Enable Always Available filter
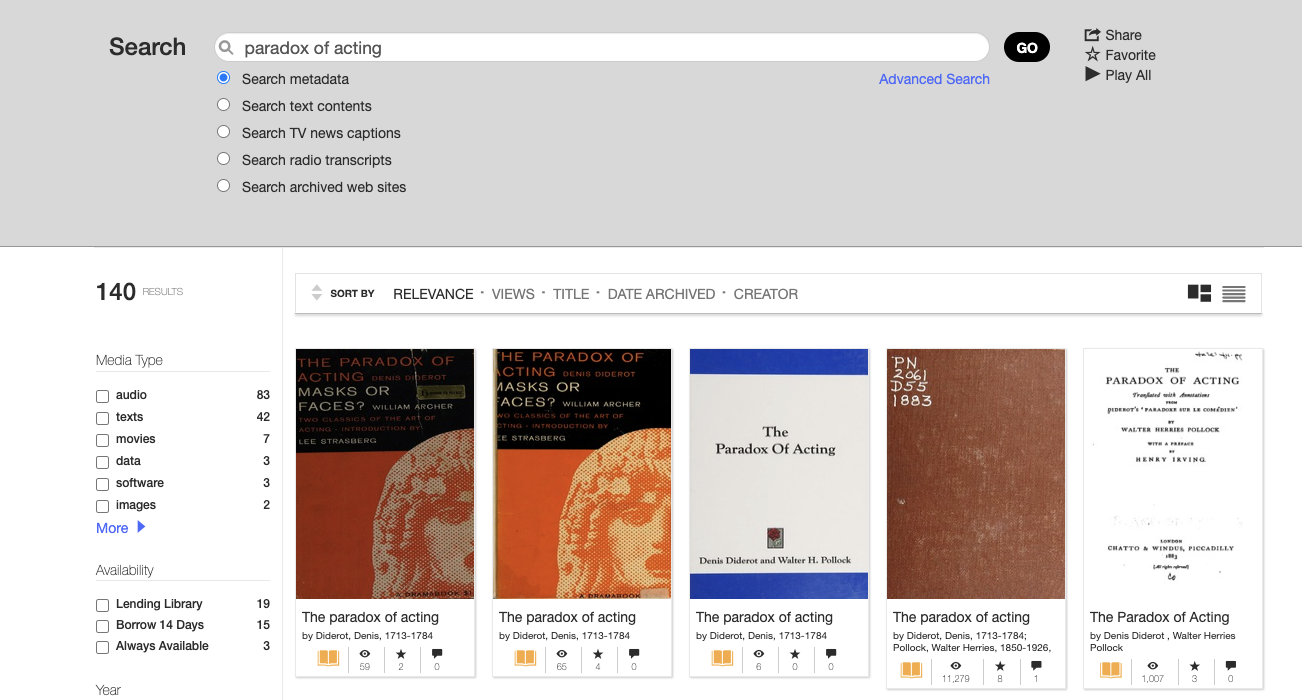 click(102, 647)
